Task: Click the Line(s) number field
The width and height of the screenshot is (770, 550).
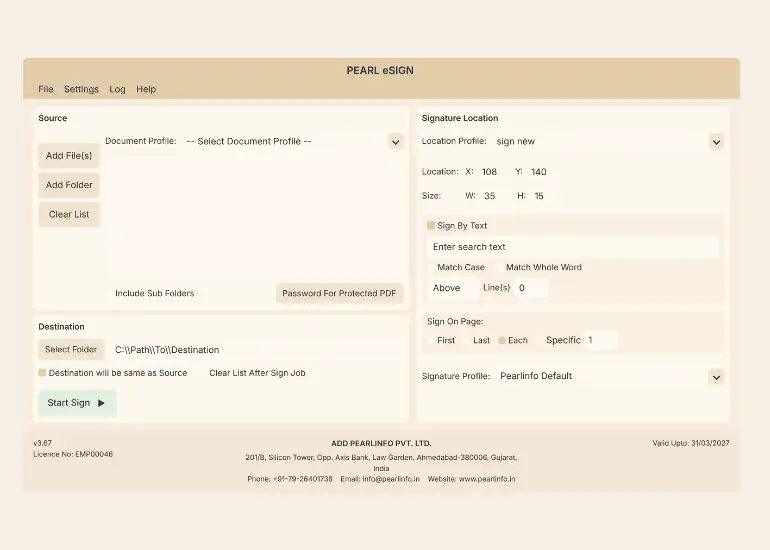Action: coord(531,288)
